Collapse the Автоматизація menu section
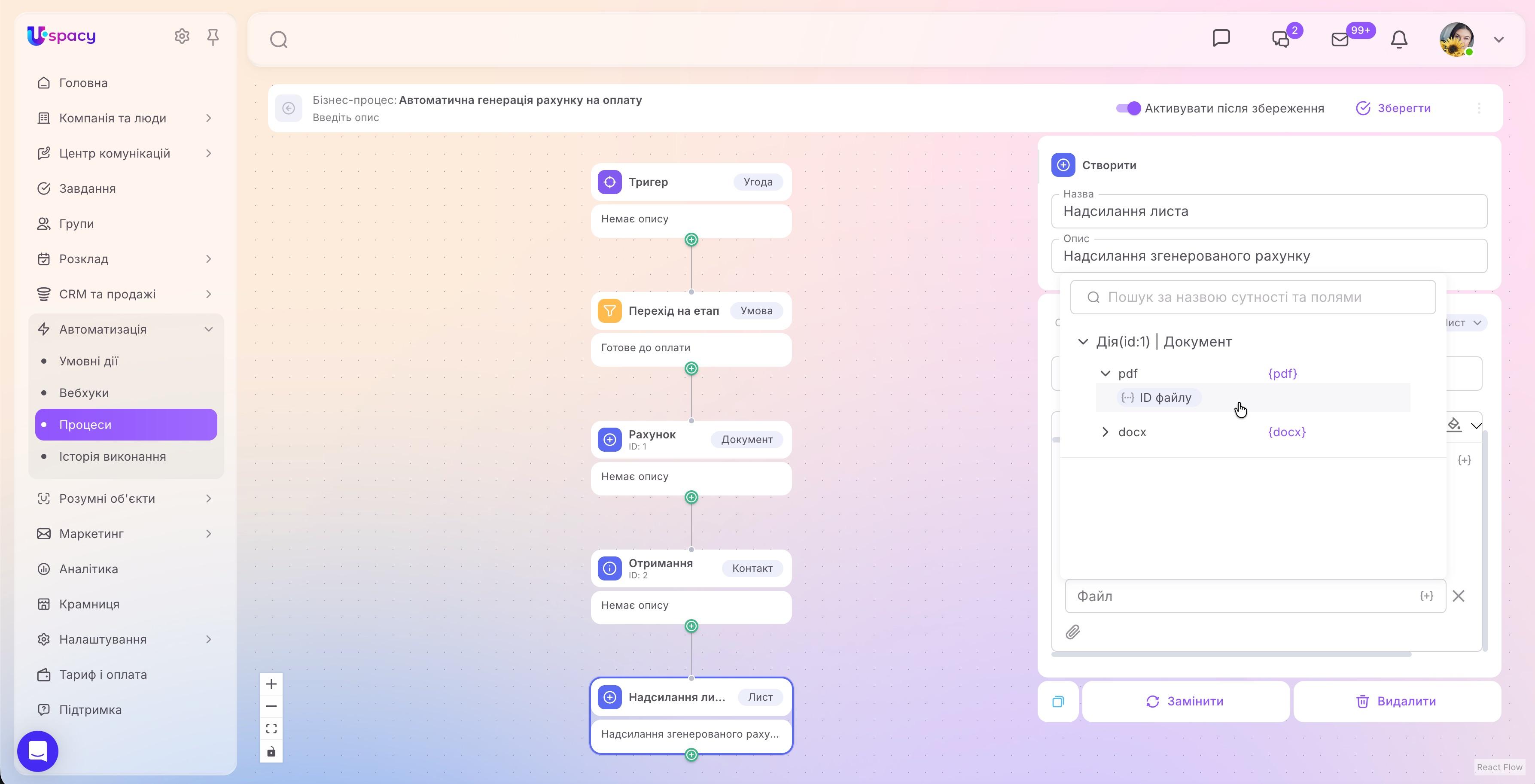Screen dimensions: 1535x784 tap(209, 329)
